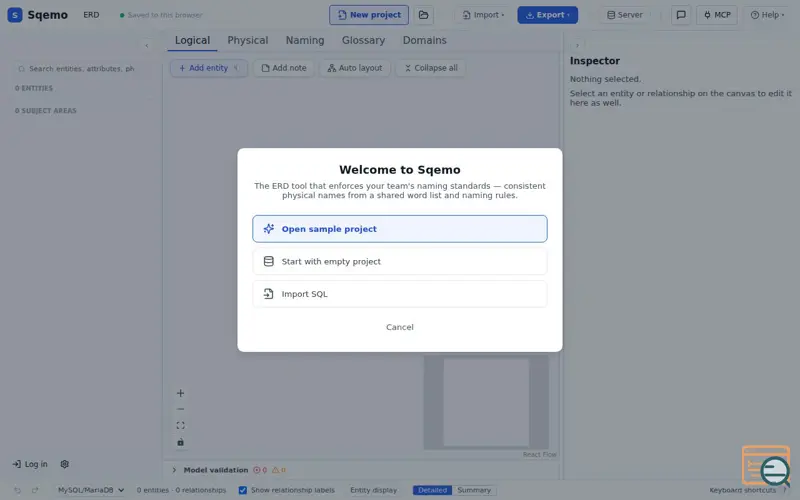The width and height of the screenshot is (800, 500).
Task: Switch to the Logical tab
Action: click(x=192, y=40)
